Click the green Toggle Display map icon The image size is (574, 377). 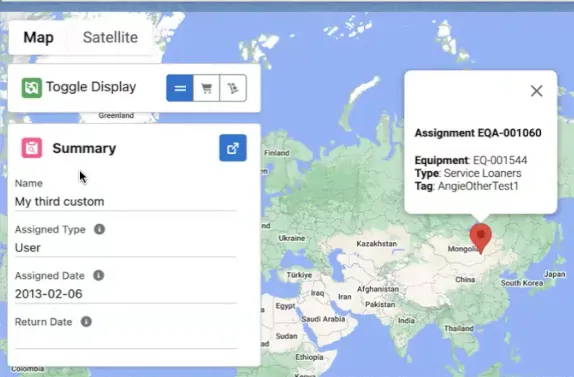(31, 88)
